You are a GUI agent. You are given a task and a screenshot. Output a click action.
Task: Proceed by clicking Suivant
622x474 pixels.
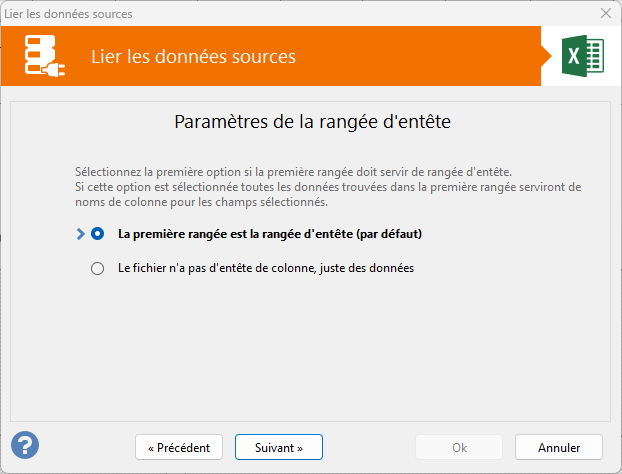(279, 447)
